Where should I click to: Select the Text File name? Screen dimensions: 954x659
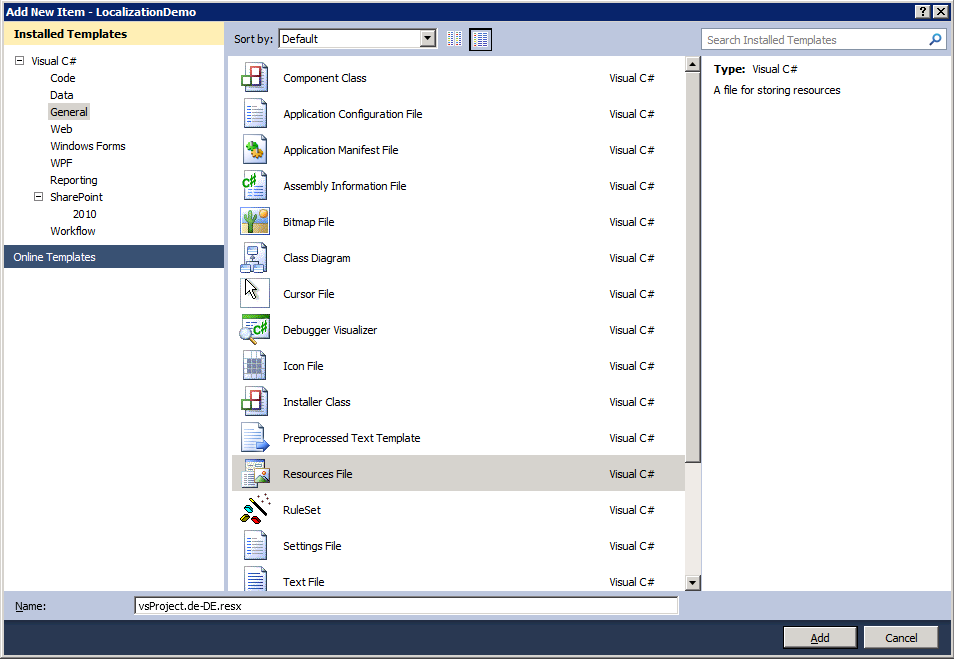[x=303, y=582]
